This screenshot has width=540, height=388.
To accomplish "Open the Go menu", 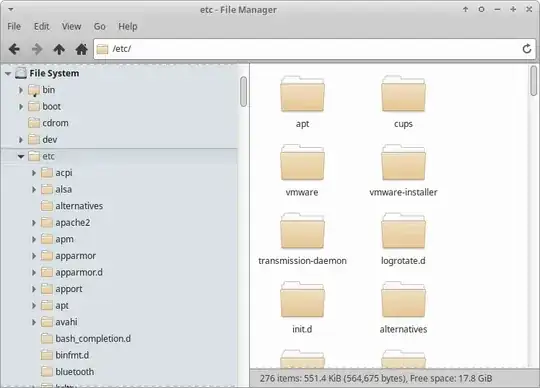I will click(x=100, y=27).
